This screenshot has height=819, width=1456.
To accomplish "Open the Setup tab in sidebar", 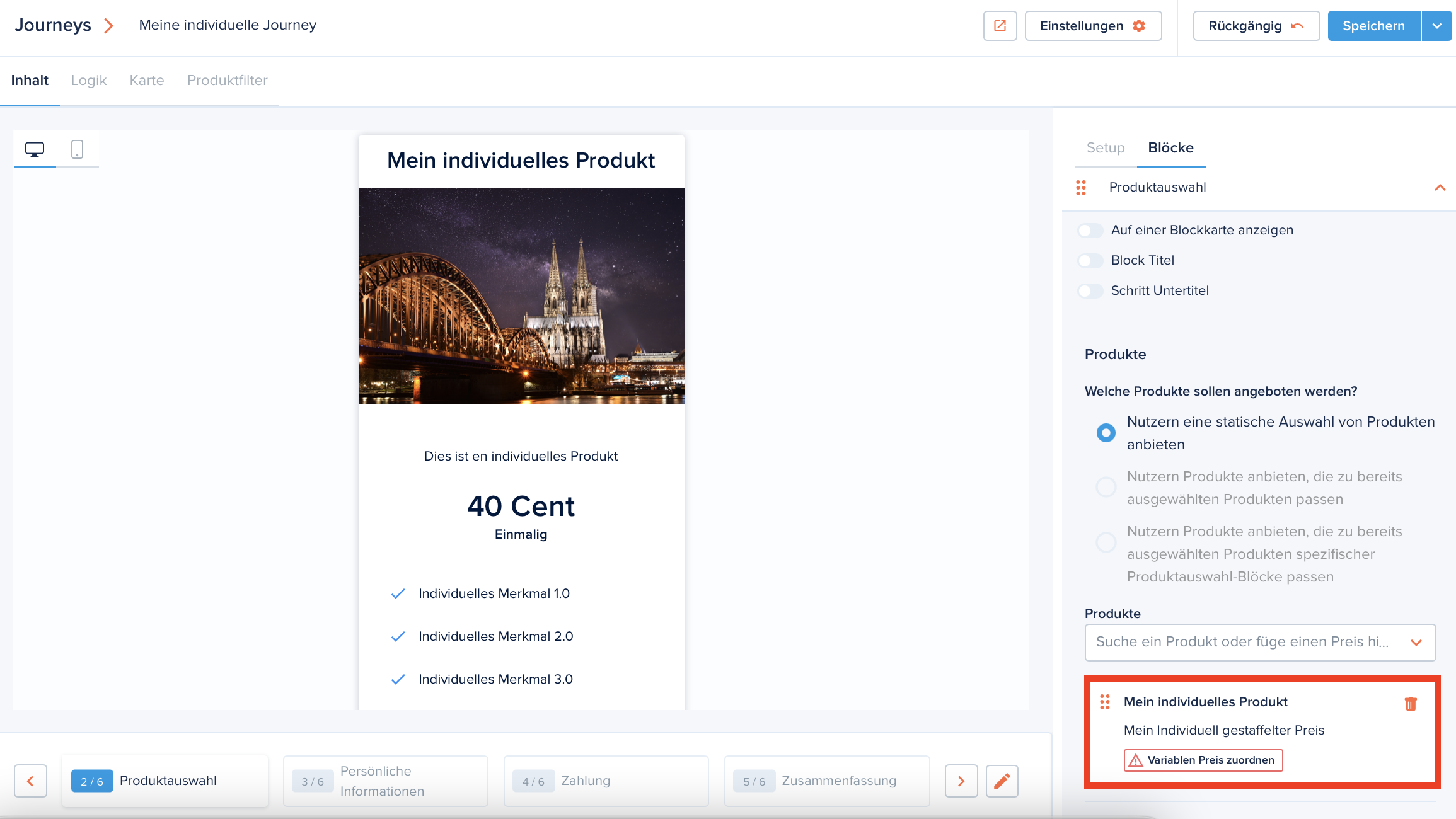I will pos(1106,147).
